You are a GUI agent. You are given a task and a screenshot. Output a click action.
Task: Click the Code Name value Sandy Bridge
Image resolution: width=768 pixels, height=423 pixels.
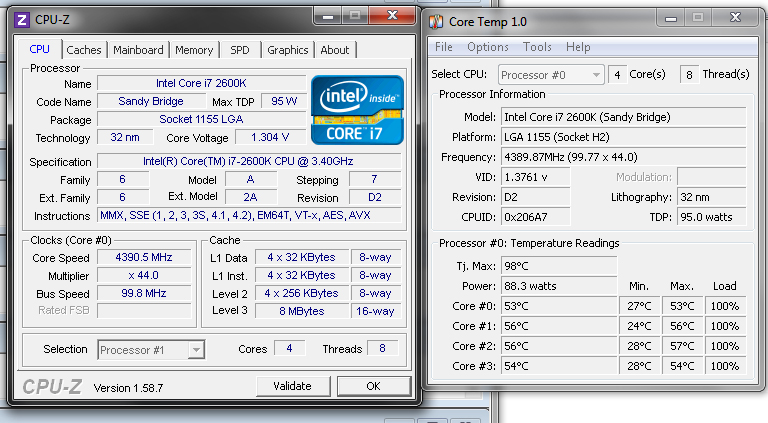(151, 101)
